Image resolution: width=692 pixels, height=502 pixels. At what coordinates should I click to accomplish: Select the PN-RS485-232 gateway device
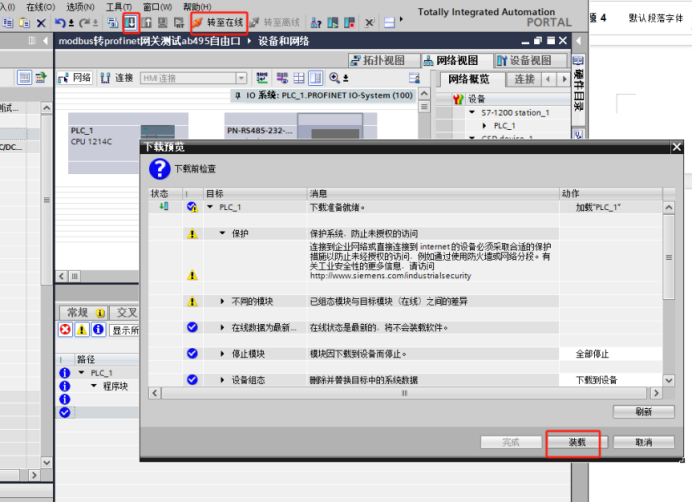pos(301,126)
